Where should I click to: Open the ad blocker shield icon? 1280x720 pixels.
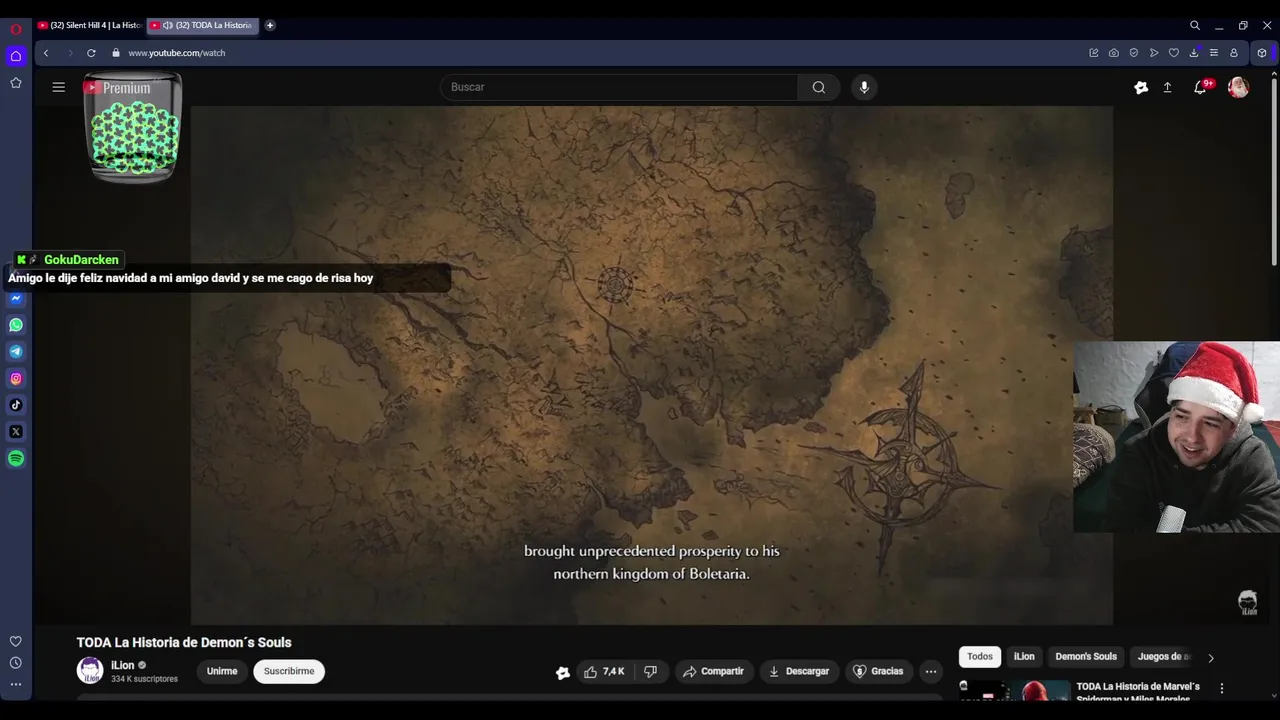1134,53
